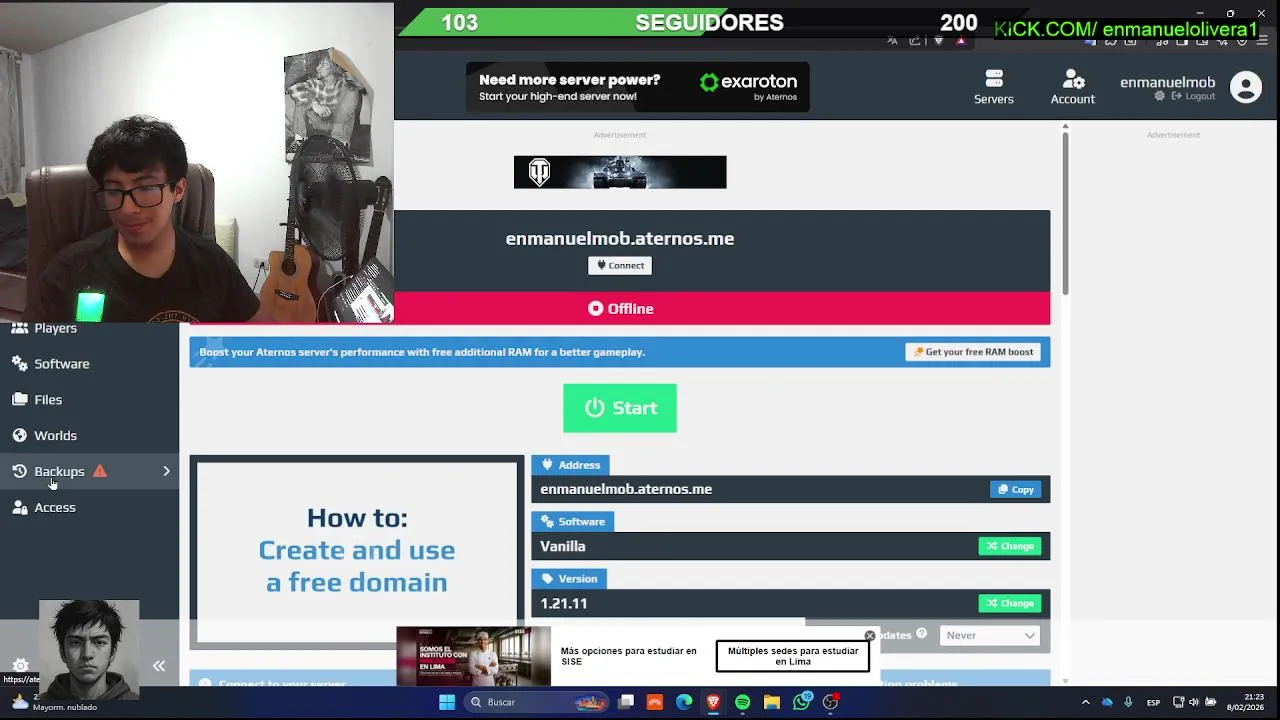Open the Account page icon

[x=1073, y=87]
